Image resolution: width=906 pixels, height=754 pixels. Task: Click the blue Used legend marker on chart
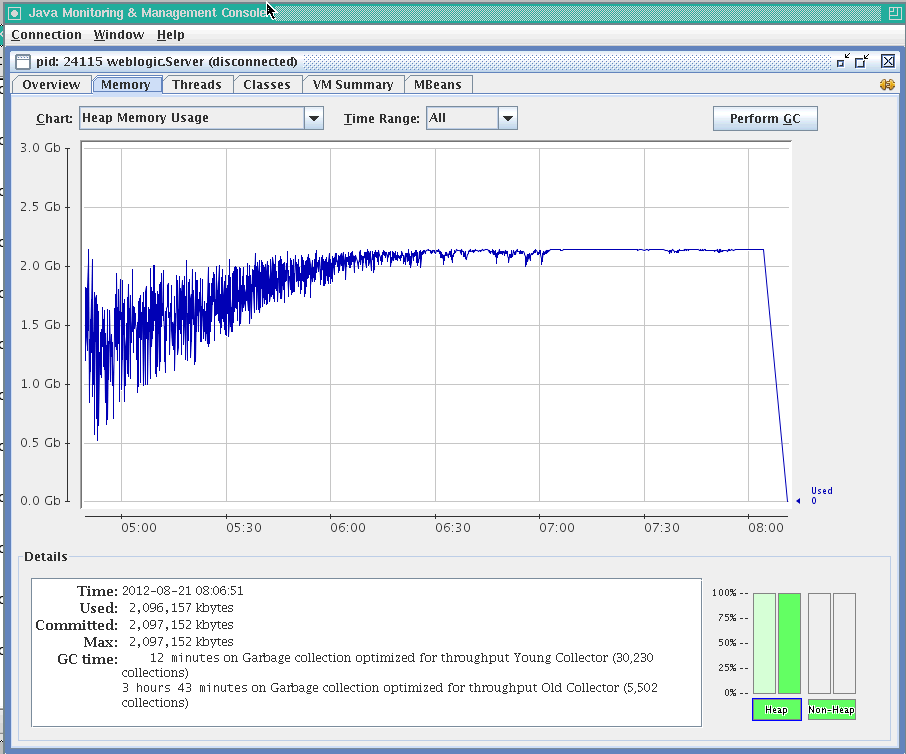(x=798, y=500)
